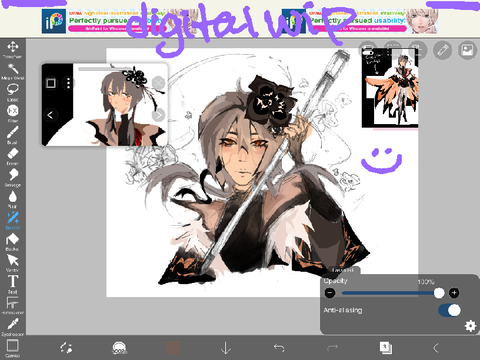Screen dimensions: 480x360
Task: Undo the last stroke
Action: point(279,348)
